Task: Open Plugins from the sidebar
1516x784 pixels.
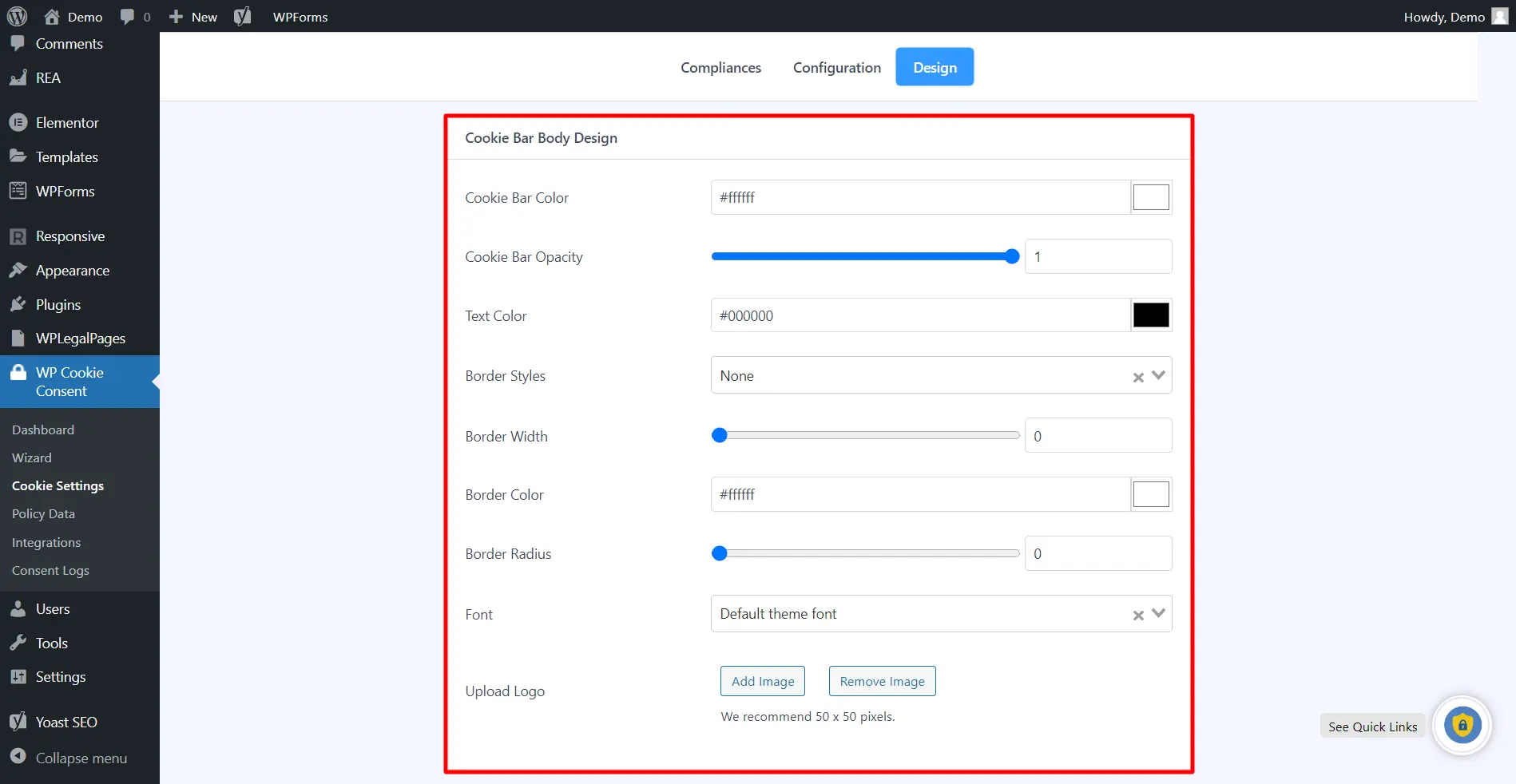Action: (x=58, y=305)
